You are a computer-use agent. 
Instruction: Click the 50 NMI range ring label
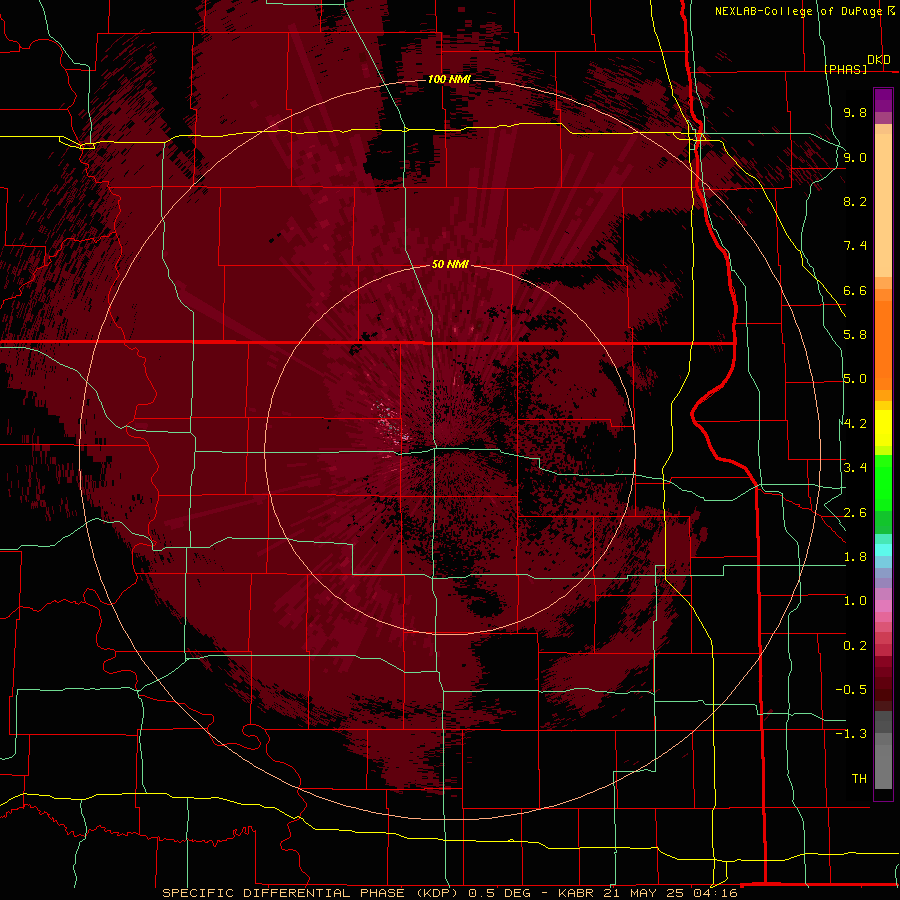[x=450, y=265]
